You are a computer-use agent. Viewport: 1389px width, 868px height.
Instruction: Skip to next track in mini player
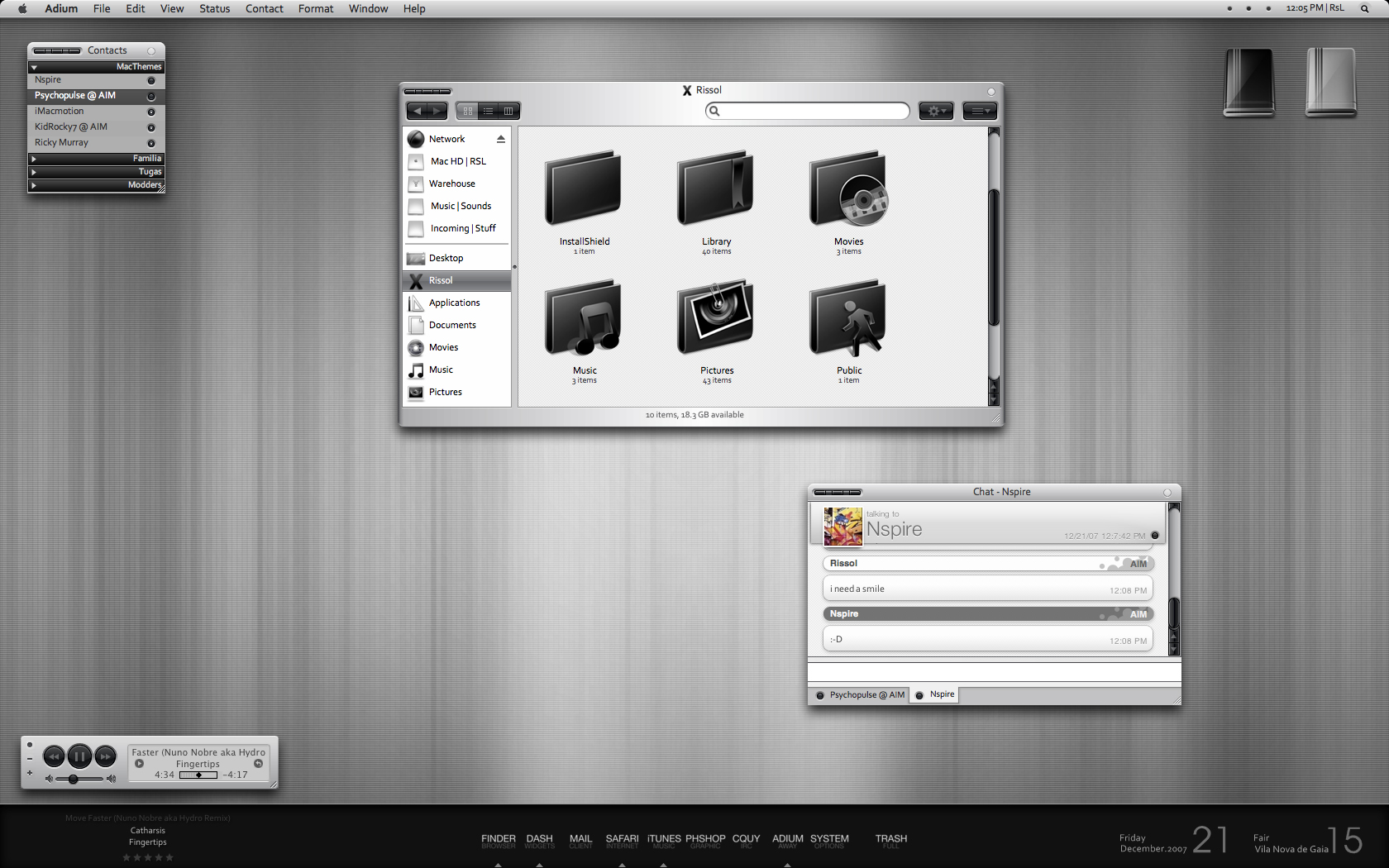(x=106, y=756)
